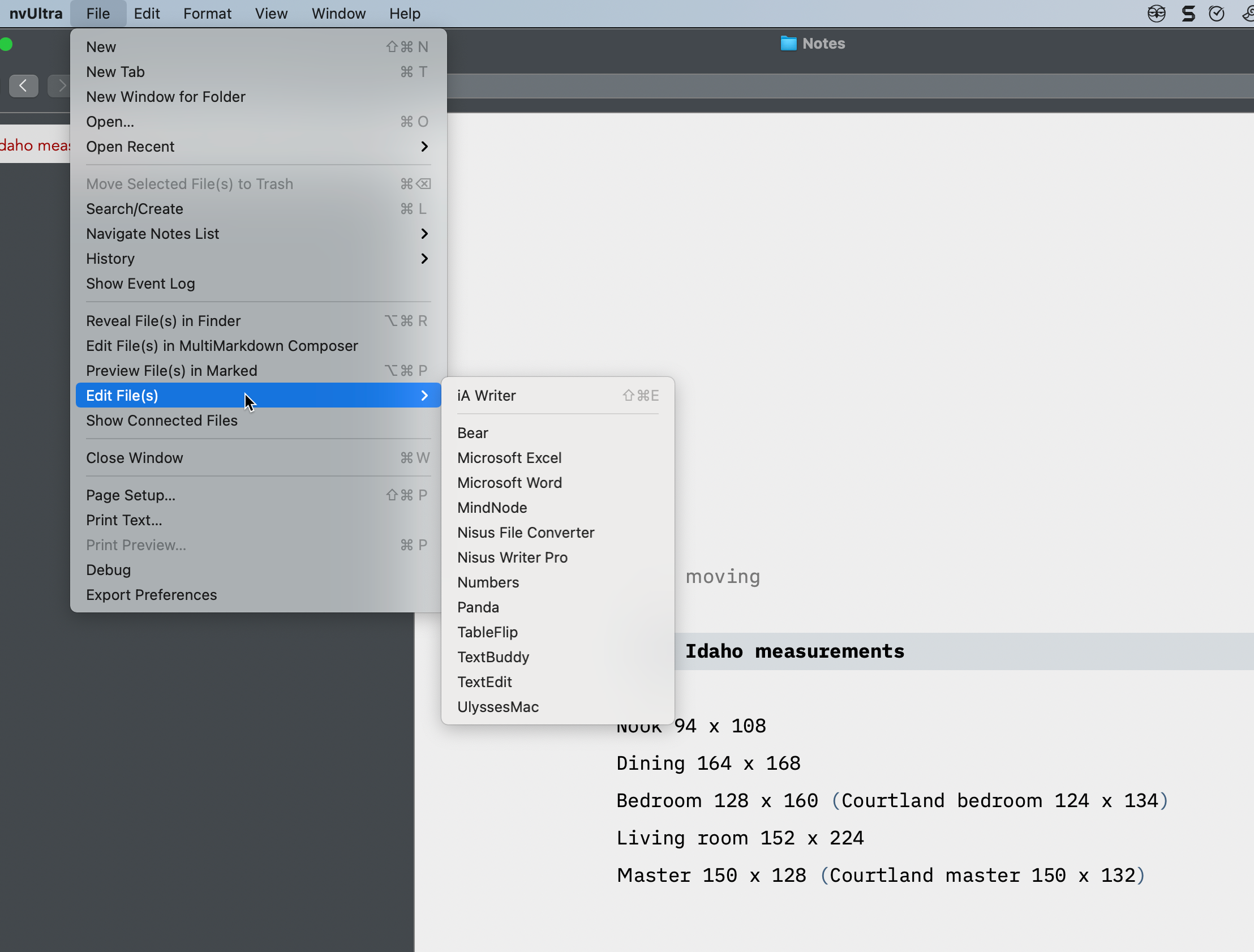Image resolution: width=1254 pixels, height=952 pixels.
Task: Choose Preview File(s) in Marked
Action: [171, 370]
